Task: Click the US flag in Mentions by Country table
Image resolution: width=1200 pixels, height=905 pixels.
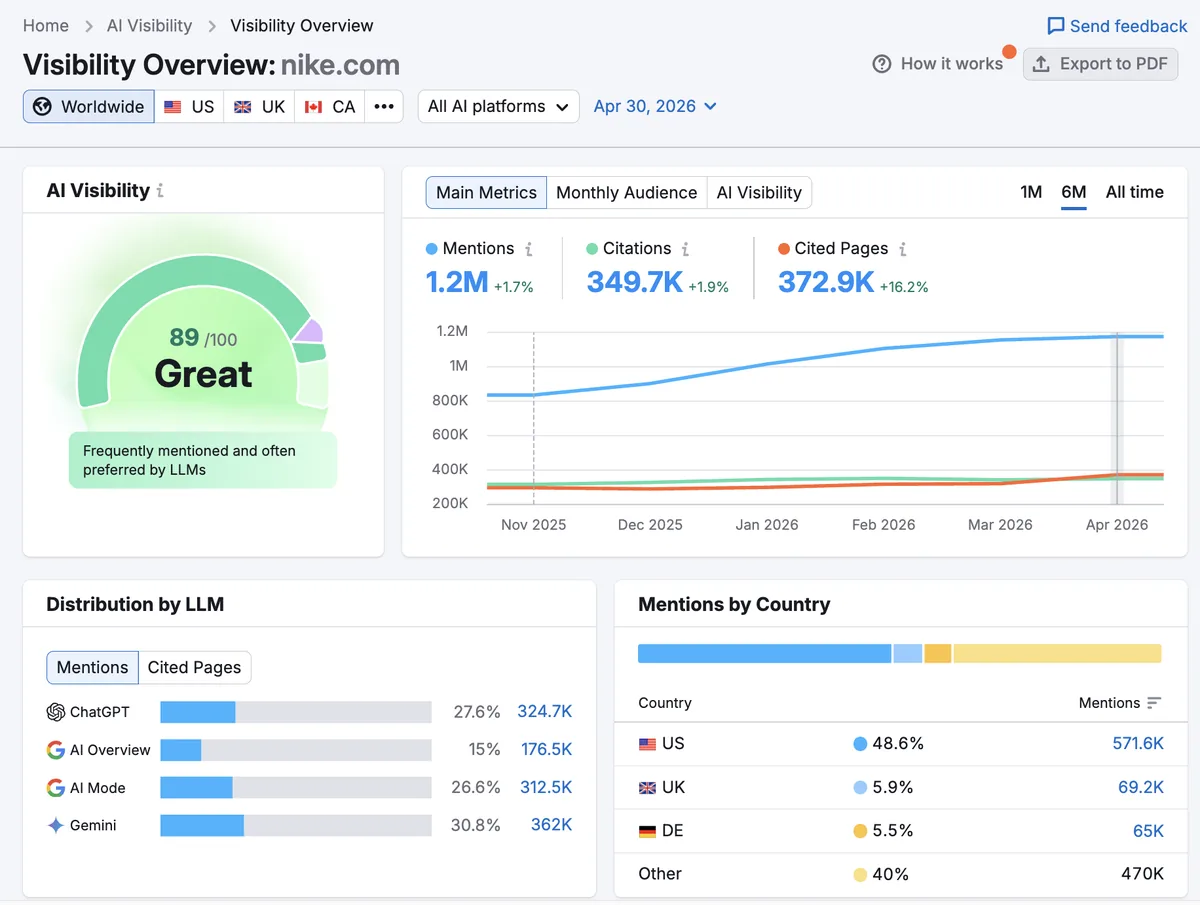Action: pyautogui.click(x=648, y=744)
